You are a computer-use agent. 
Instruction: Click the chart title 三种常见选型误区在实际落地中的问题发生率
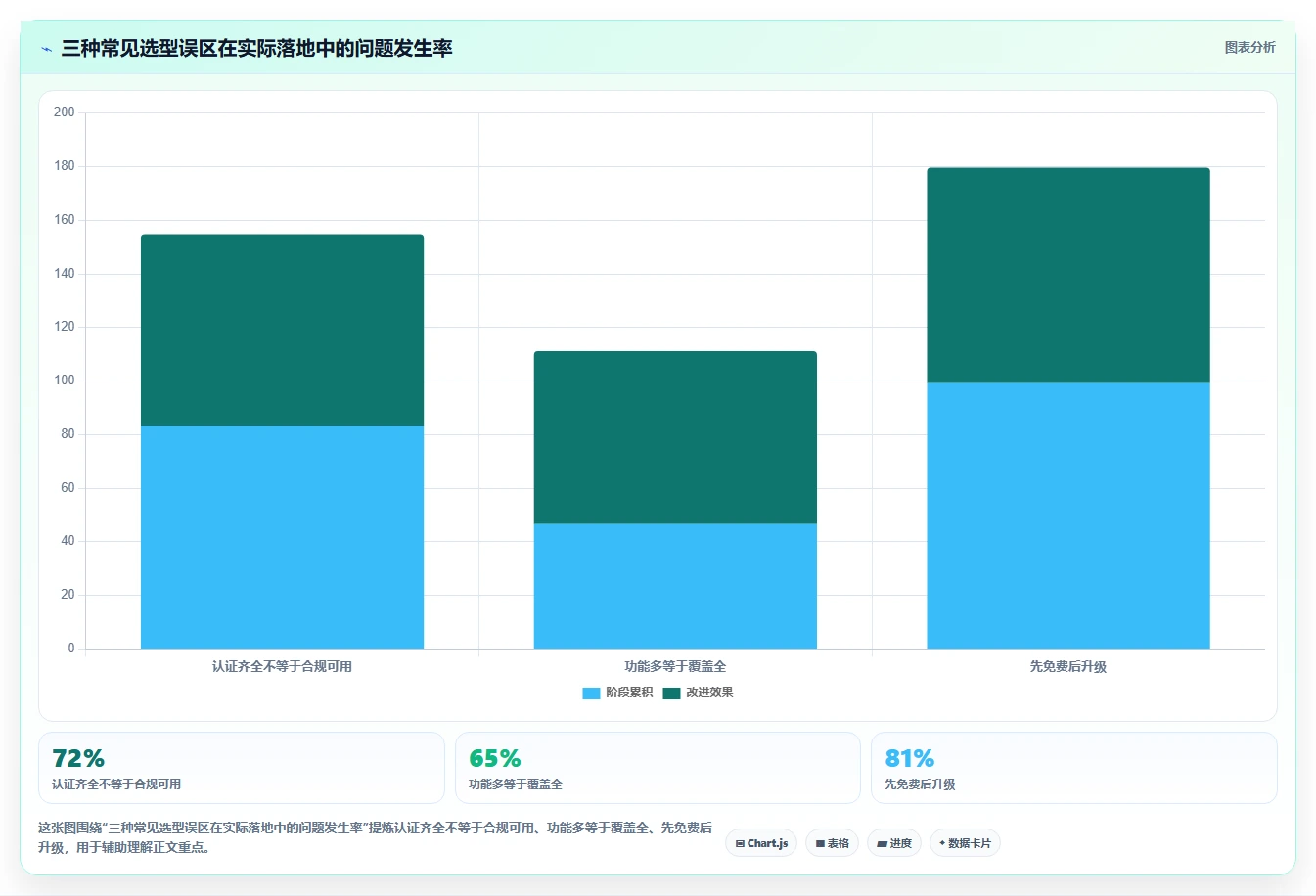256,49
